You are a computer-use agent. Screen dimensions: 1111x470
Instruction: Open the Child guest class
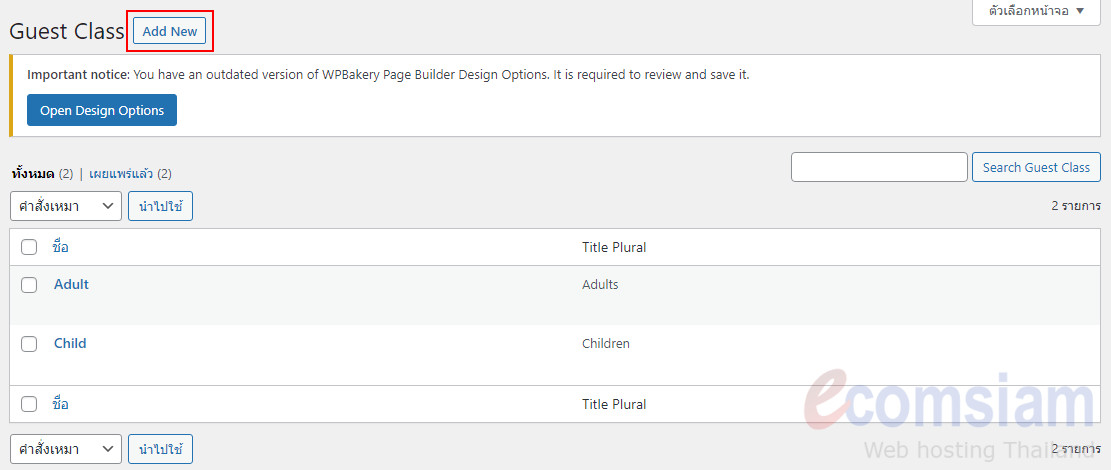point(70,343)
